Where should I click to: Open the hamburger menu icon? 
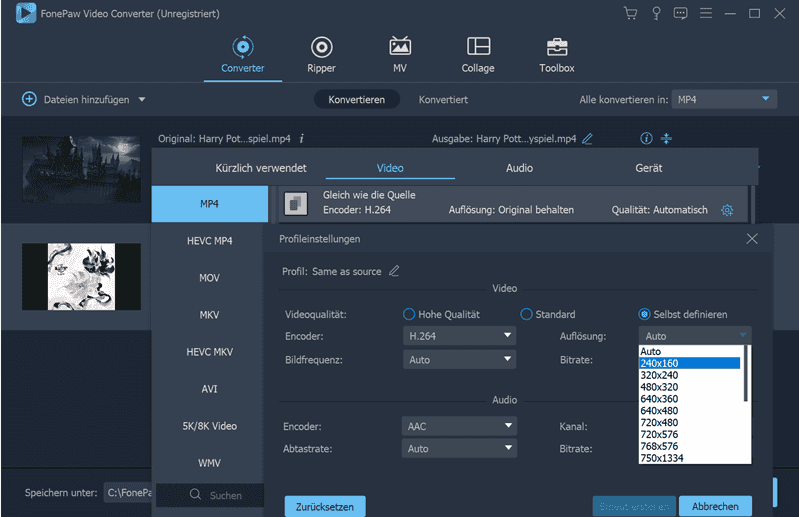pyautogui.click(x=706, y=13)
